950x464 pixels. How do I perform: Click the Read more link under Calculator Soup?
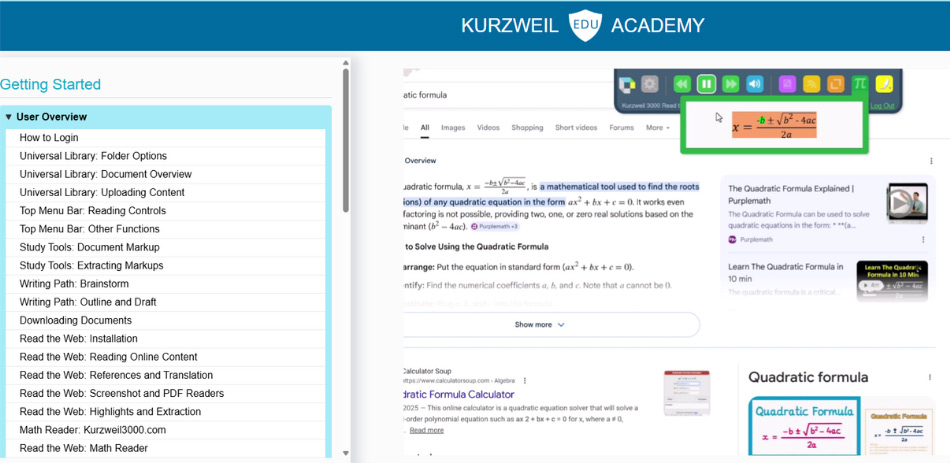point(427,430)
